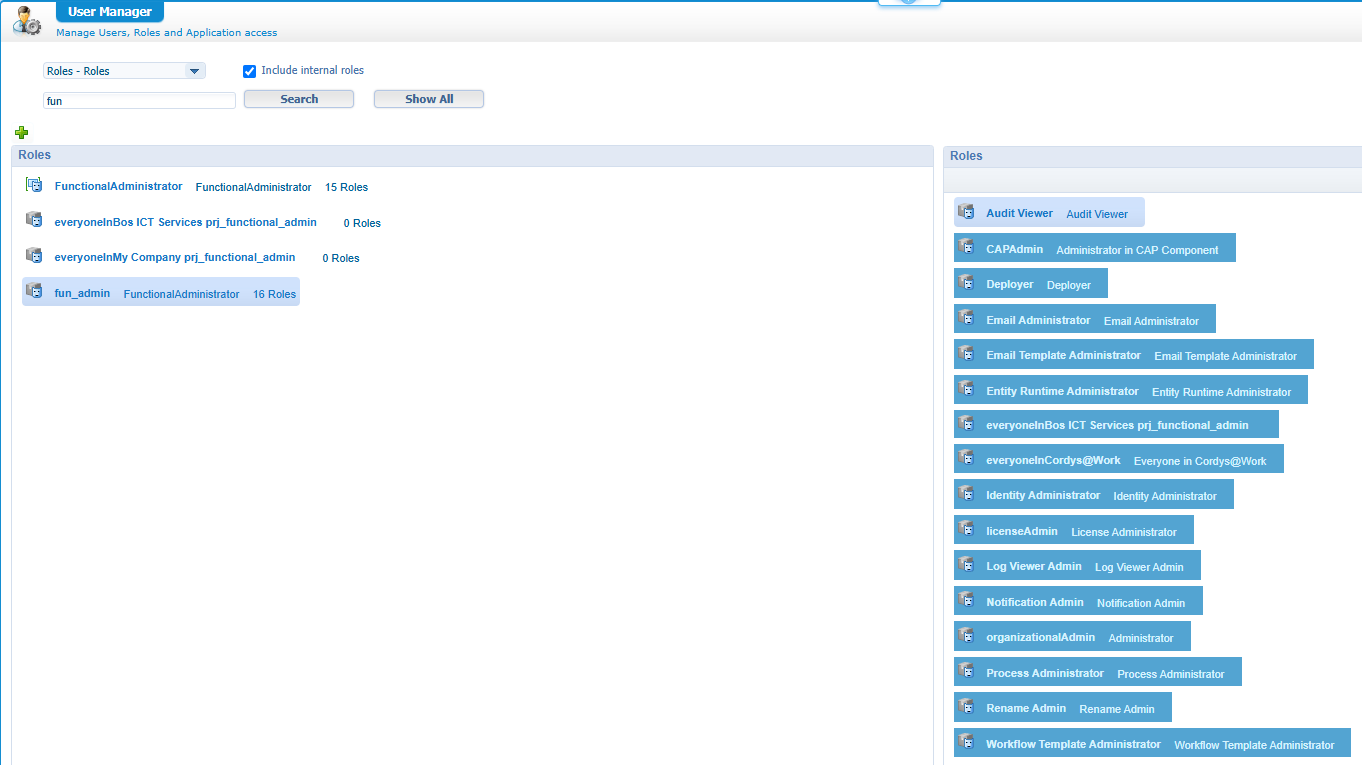
Task: Open the Email Template Administrator role
Action: coord(1063,355)
